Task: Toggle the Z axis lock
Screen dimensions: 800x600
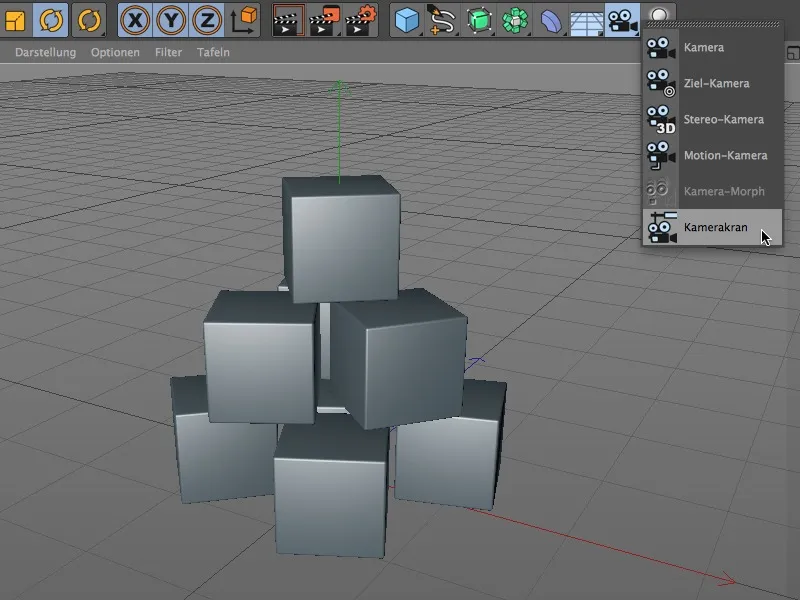Action: click(207, 20)
